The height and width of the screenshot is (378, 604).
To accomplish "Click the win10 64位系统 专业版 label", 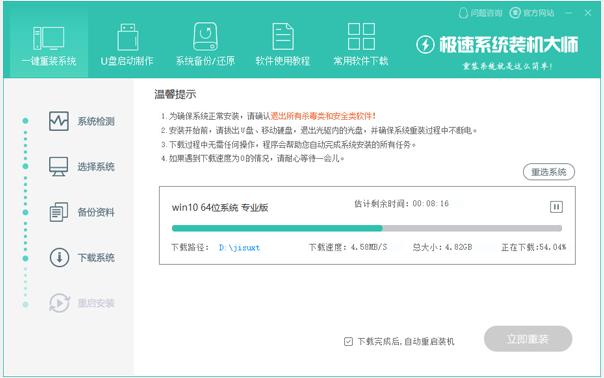I will tap(220, 208).
